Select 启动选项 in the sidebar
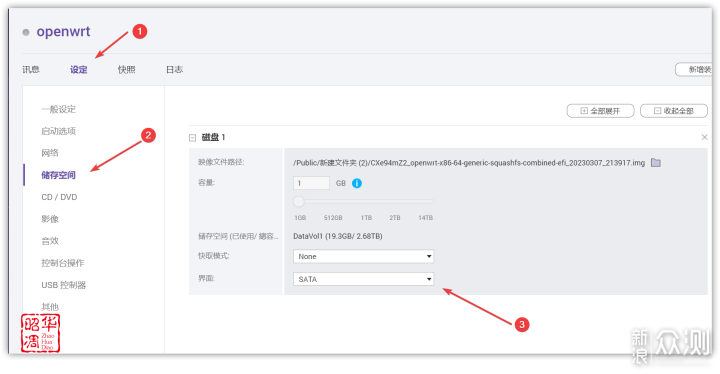Screen dimensions: 720x374 [x=58, y=131]
